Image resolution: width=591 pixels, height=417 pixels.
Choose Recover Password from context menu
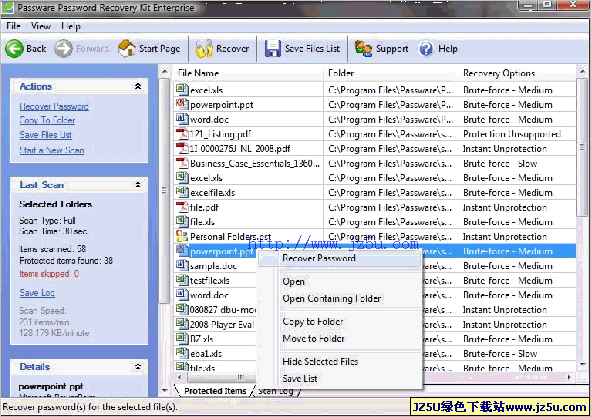click(339, 258)
